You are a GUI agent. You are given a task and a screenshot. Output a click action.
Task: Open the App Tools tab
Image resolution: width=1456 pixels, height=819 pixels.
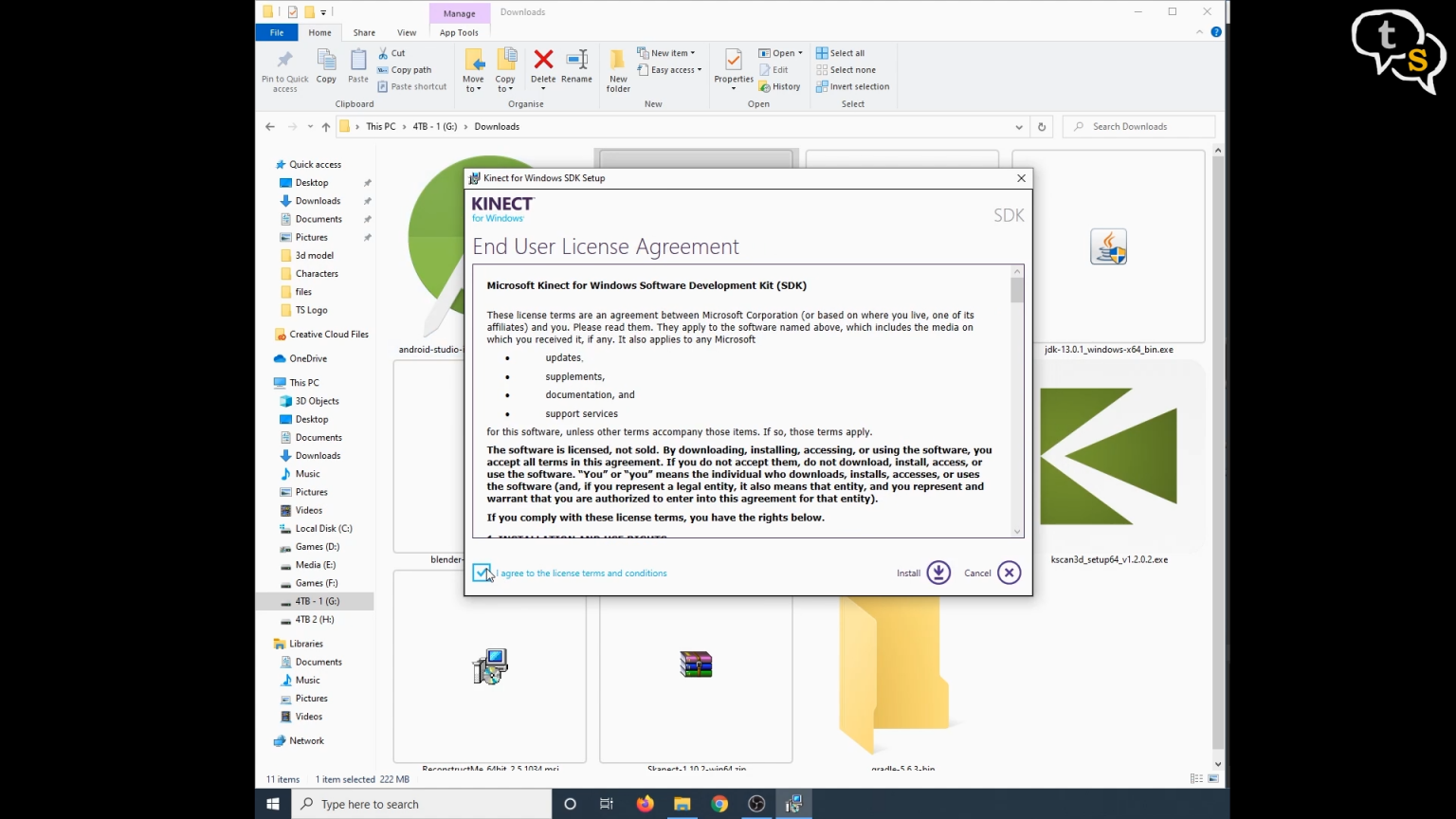tap(459, 32)
